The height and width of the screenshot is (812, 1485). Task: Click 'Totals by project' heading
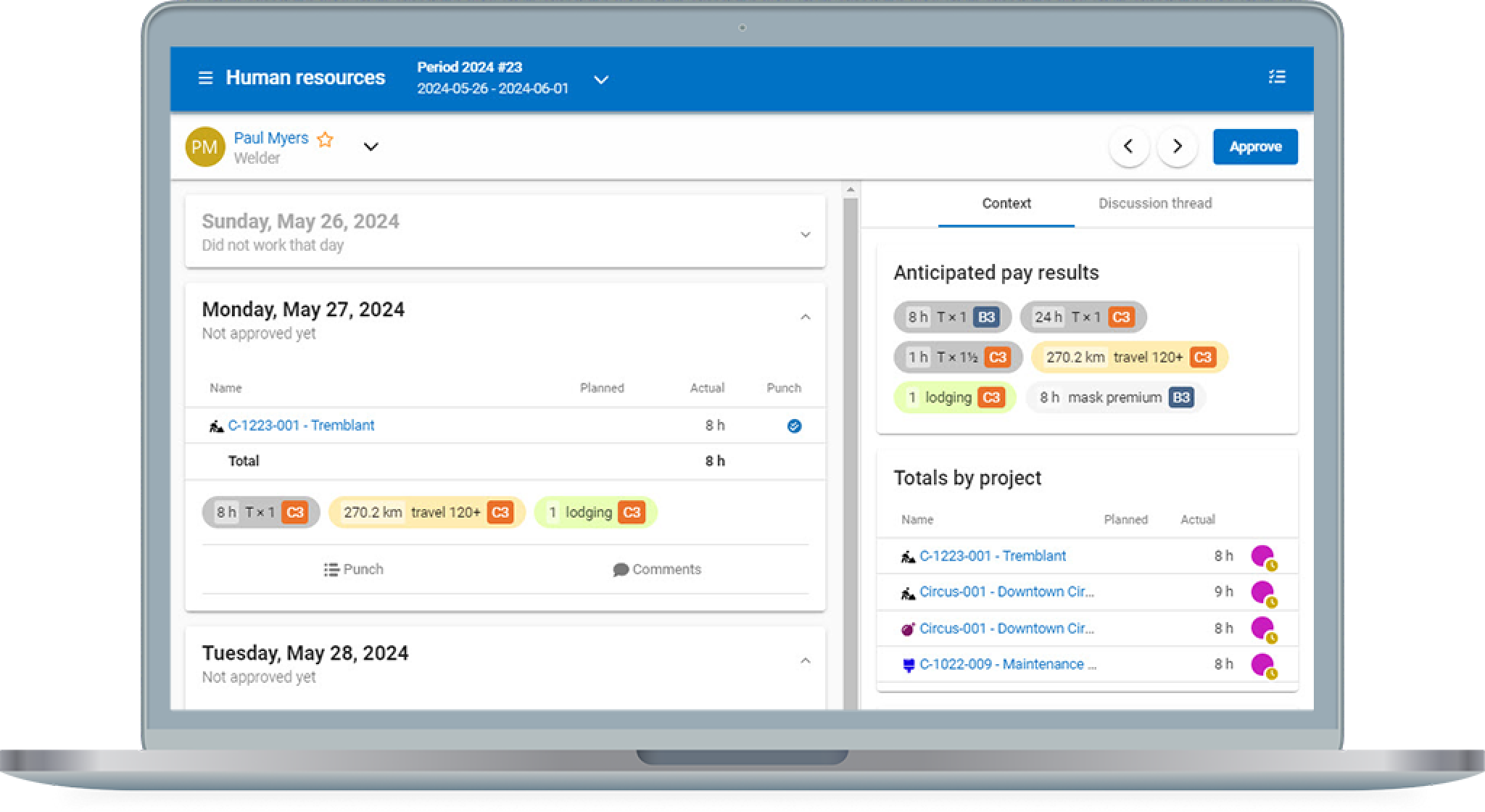tap(967, 478)
